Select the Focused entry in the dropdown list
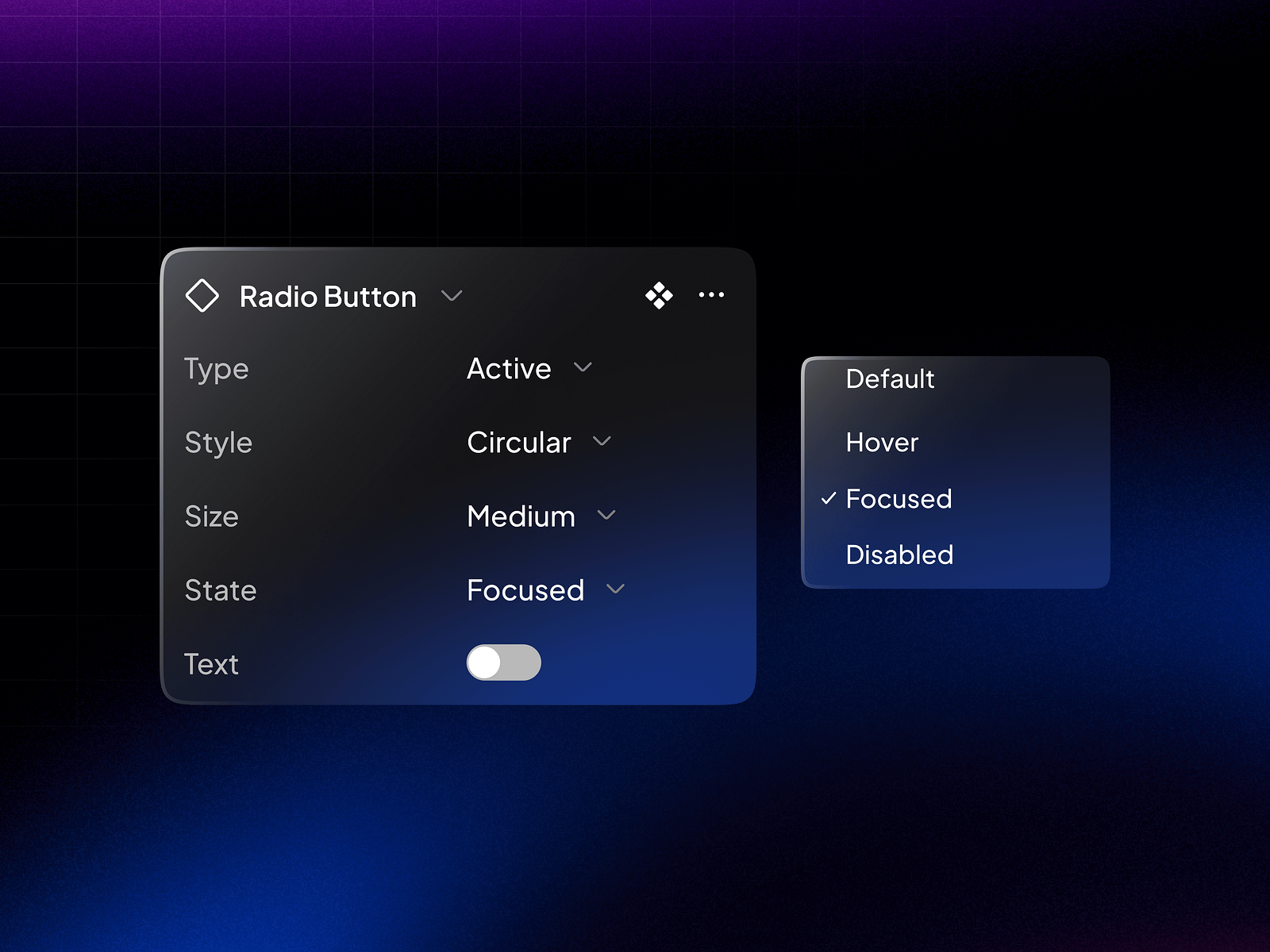 [898, 498]
